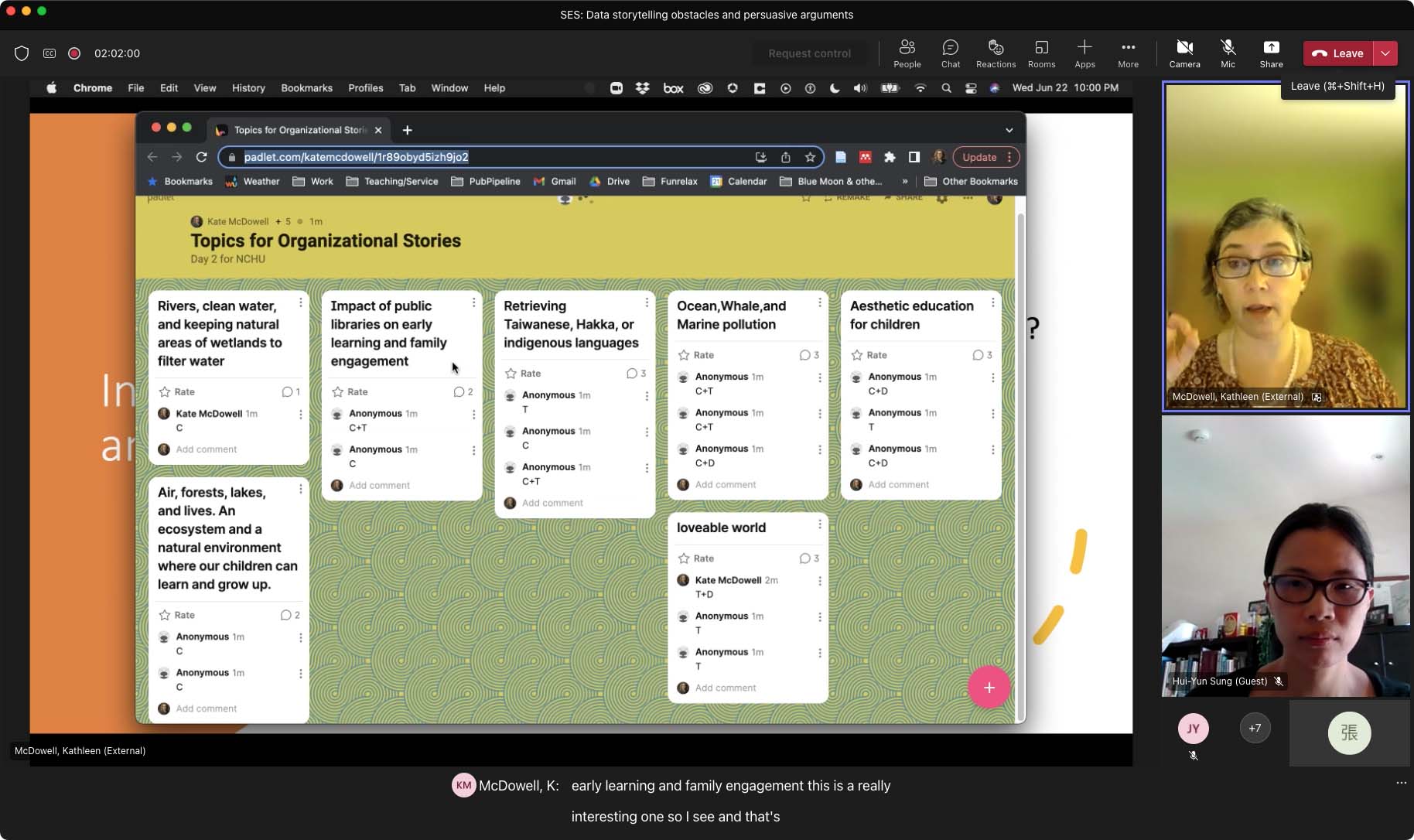The height and width of the screenshot is (840, 1414).
Task: Share your screen
Action: pos(1271,53)
